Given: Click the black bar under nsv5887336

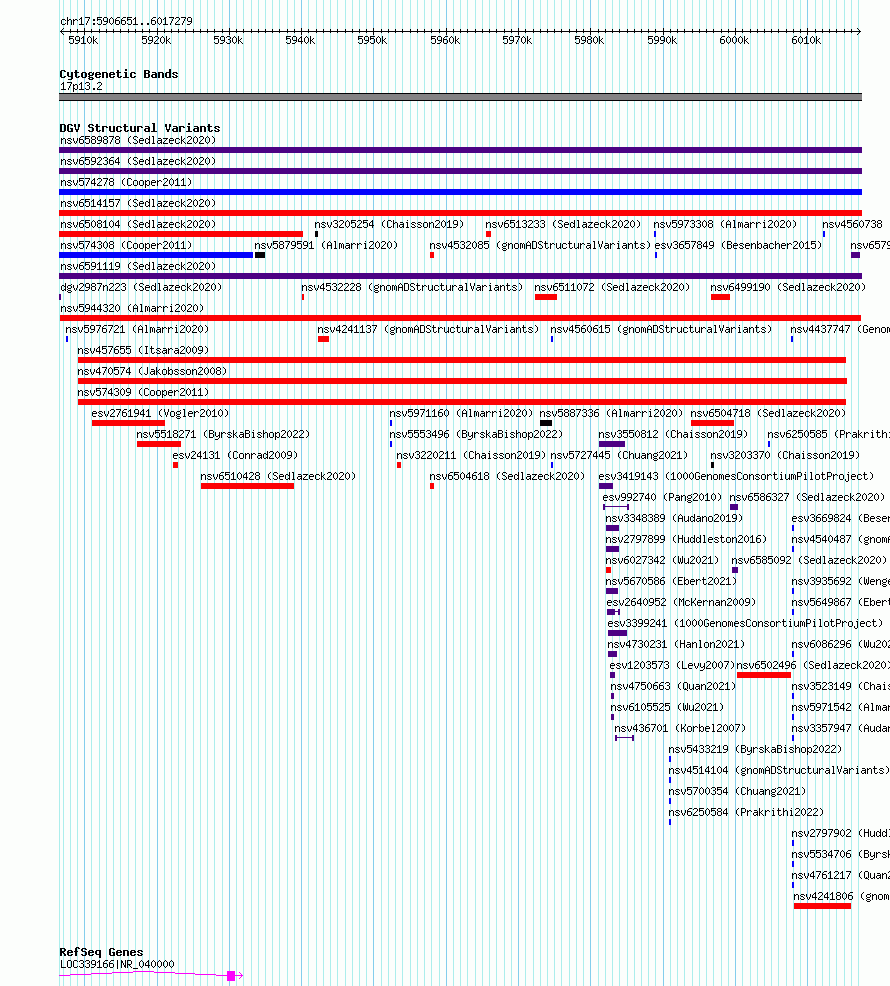Looking at the screenshot, I should 546,423.
